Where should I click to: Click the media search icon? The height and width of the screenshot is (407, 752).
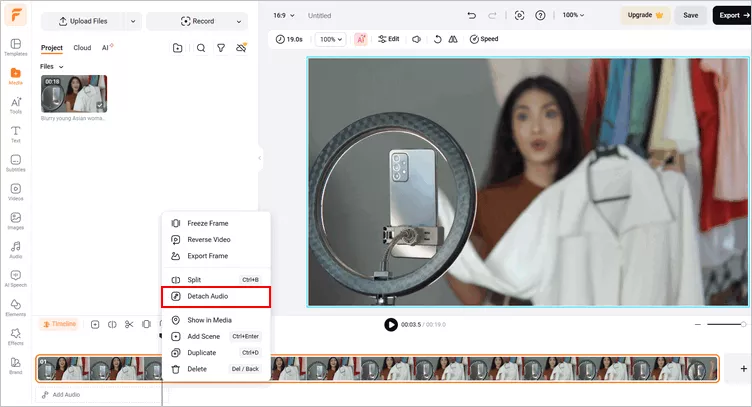pos(201,47)
